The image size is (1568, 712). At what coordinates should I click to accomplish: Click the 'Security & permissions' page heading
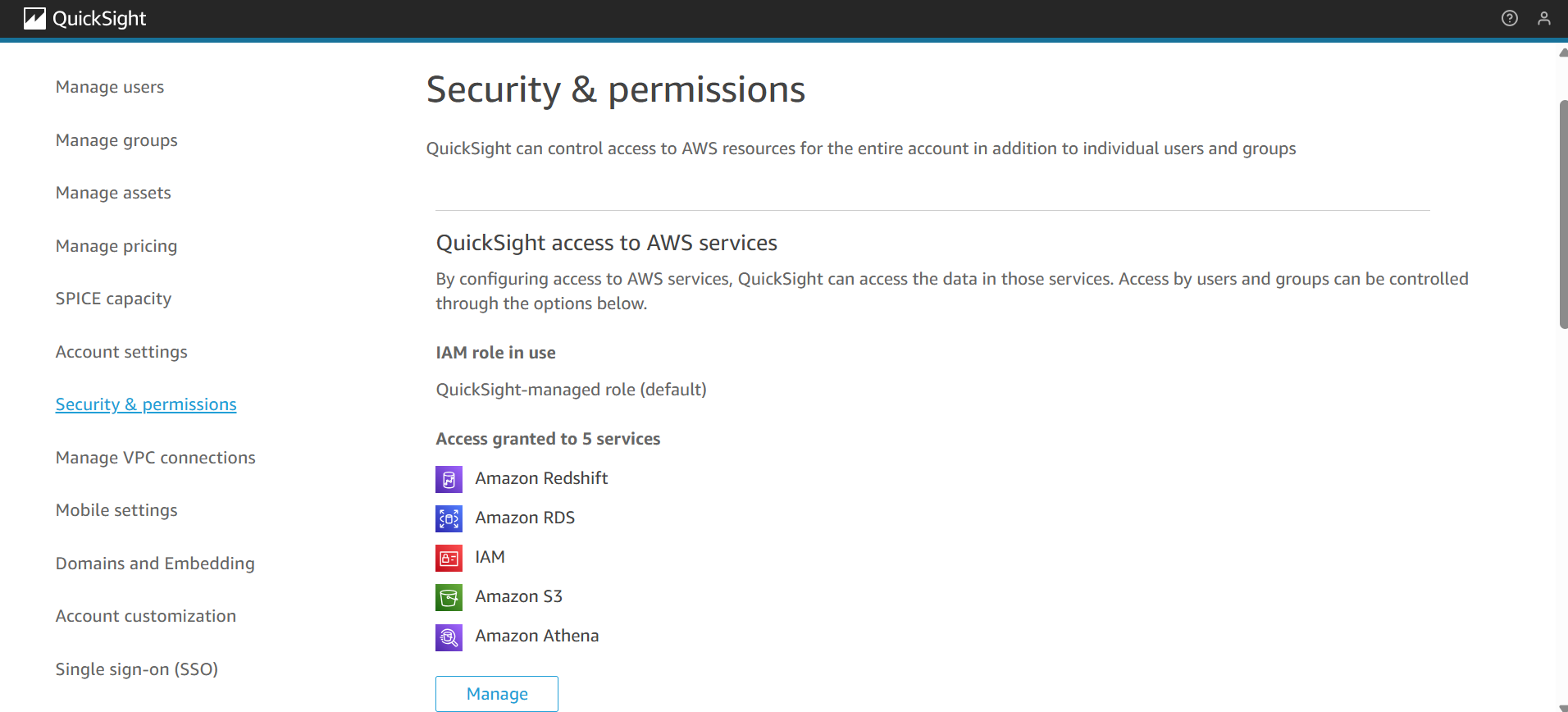pos(616,89)
